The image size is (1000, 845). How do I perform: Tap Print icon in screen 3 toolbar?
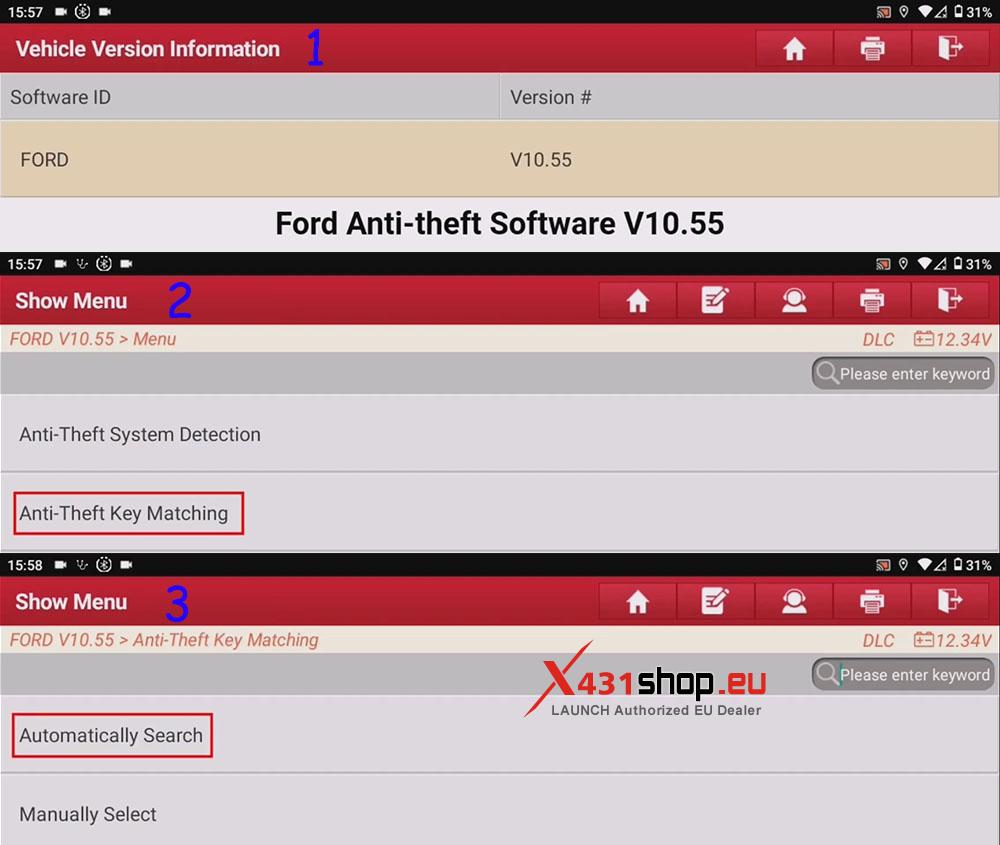(872, 601)
